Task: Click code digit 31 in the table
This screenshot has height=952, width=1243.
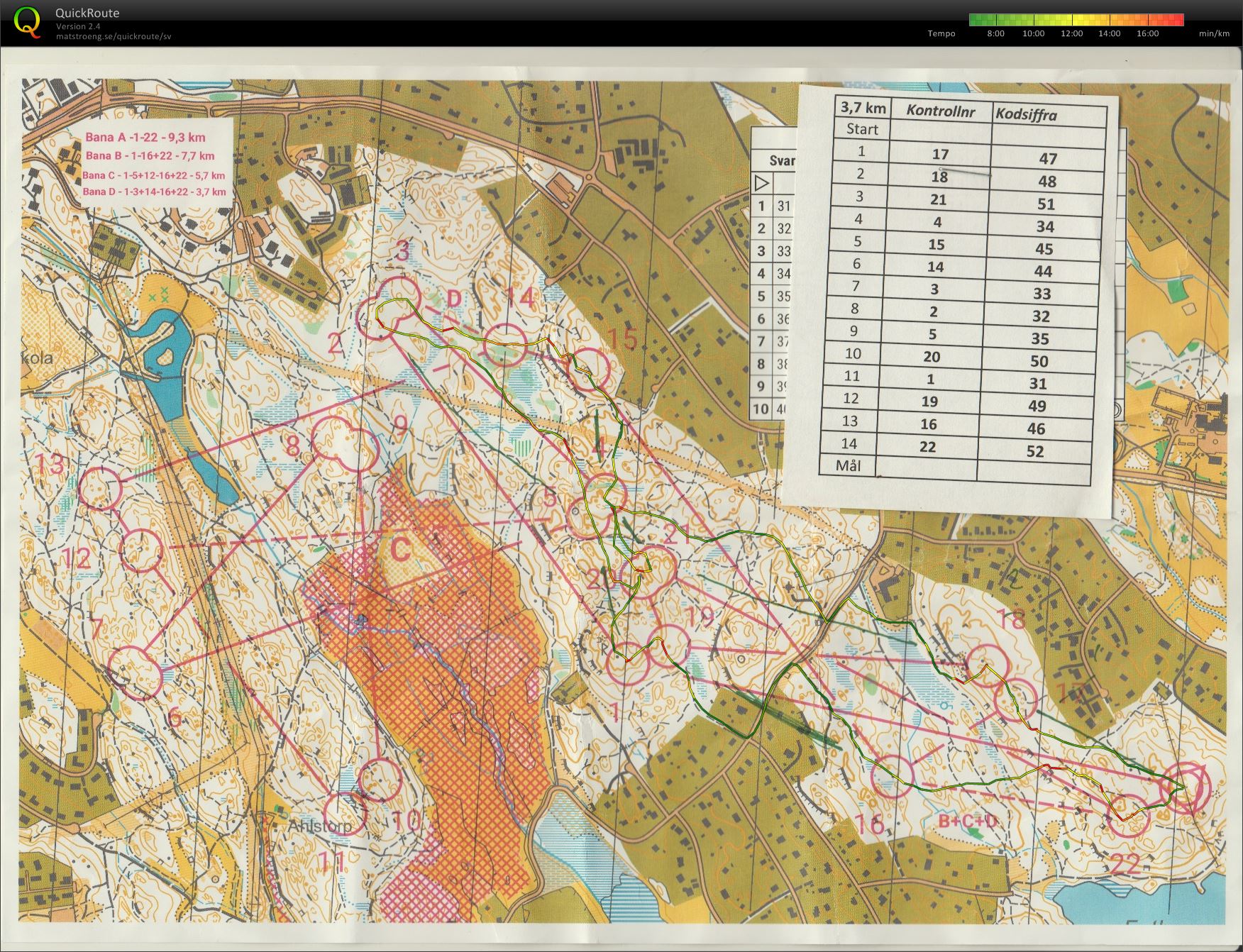Action: pyautogui.click(x=1038, y=384)
